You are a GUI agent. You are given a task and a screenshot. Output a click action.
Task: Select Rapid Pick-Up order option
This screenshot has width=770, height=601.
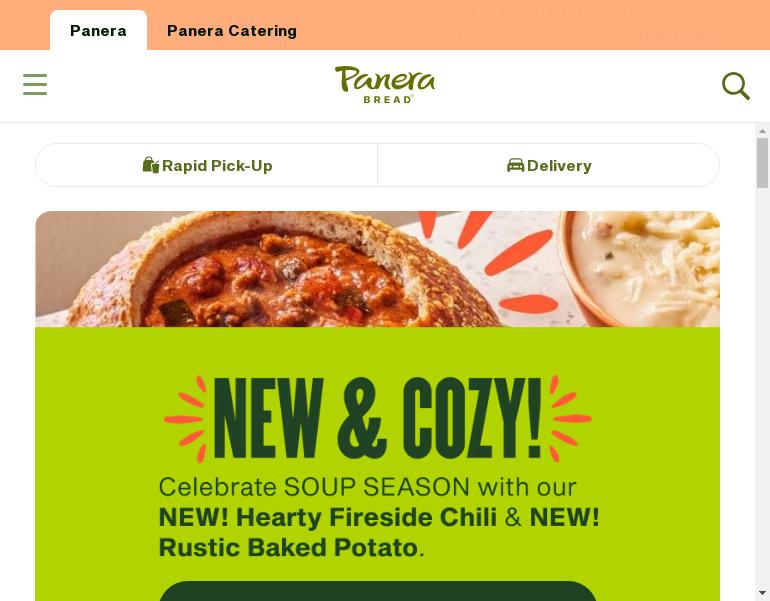click(207, 165)
